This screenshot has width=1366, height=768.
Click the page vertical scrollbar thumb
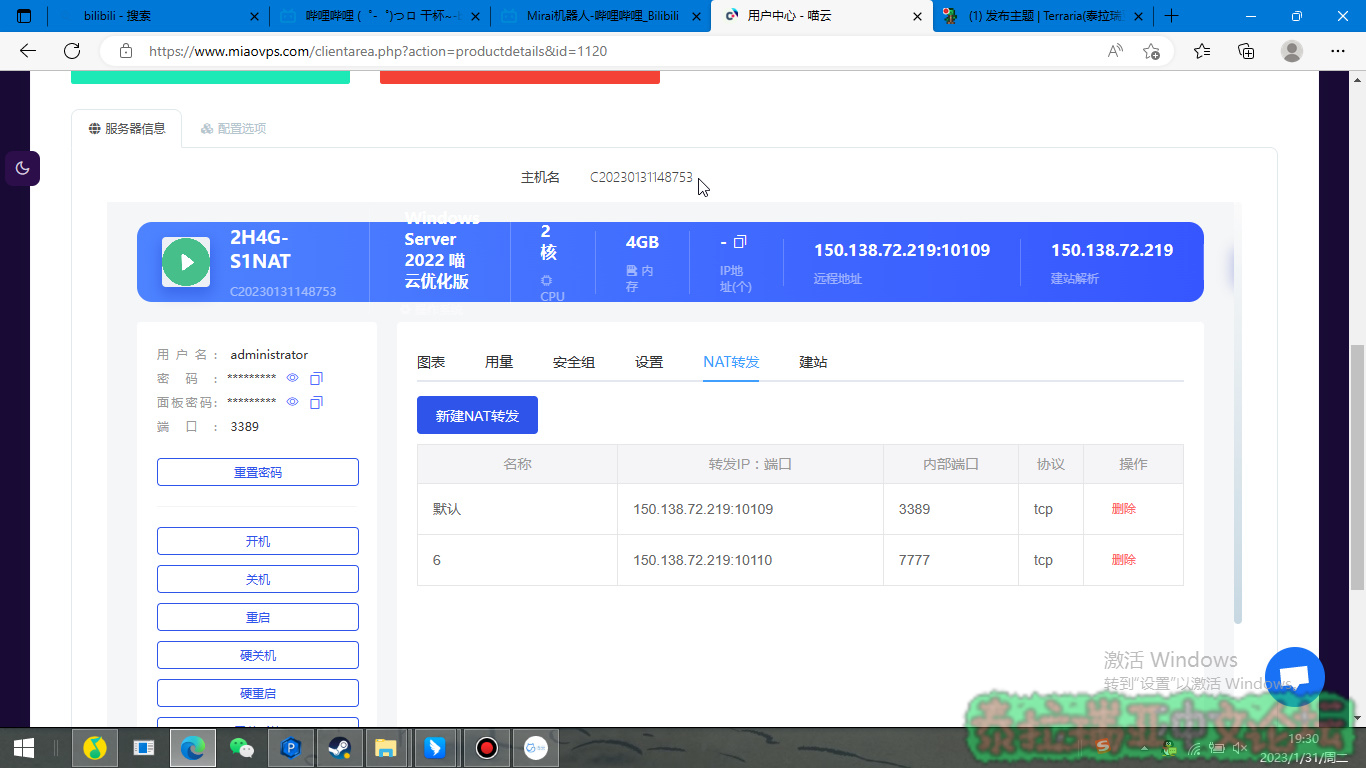(x=1357, y=467)
